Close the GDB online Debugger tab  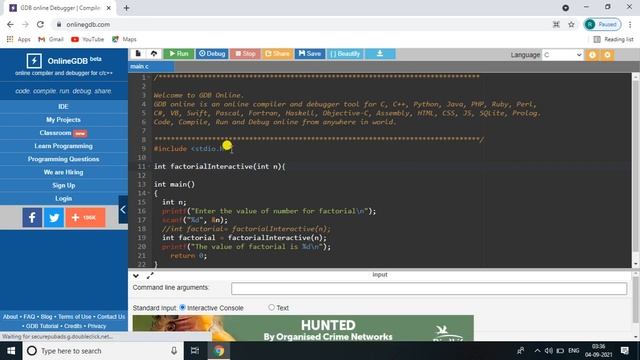pyautogui.click(x=109, y=8)
